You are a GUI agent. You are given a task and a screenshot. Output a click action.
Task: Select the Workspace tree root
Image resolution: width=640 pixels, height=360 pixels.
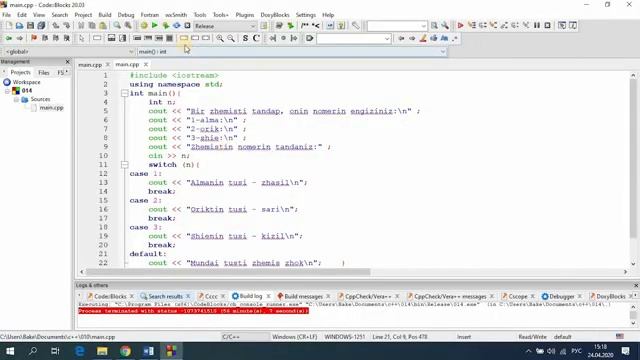tap(26, 82)
